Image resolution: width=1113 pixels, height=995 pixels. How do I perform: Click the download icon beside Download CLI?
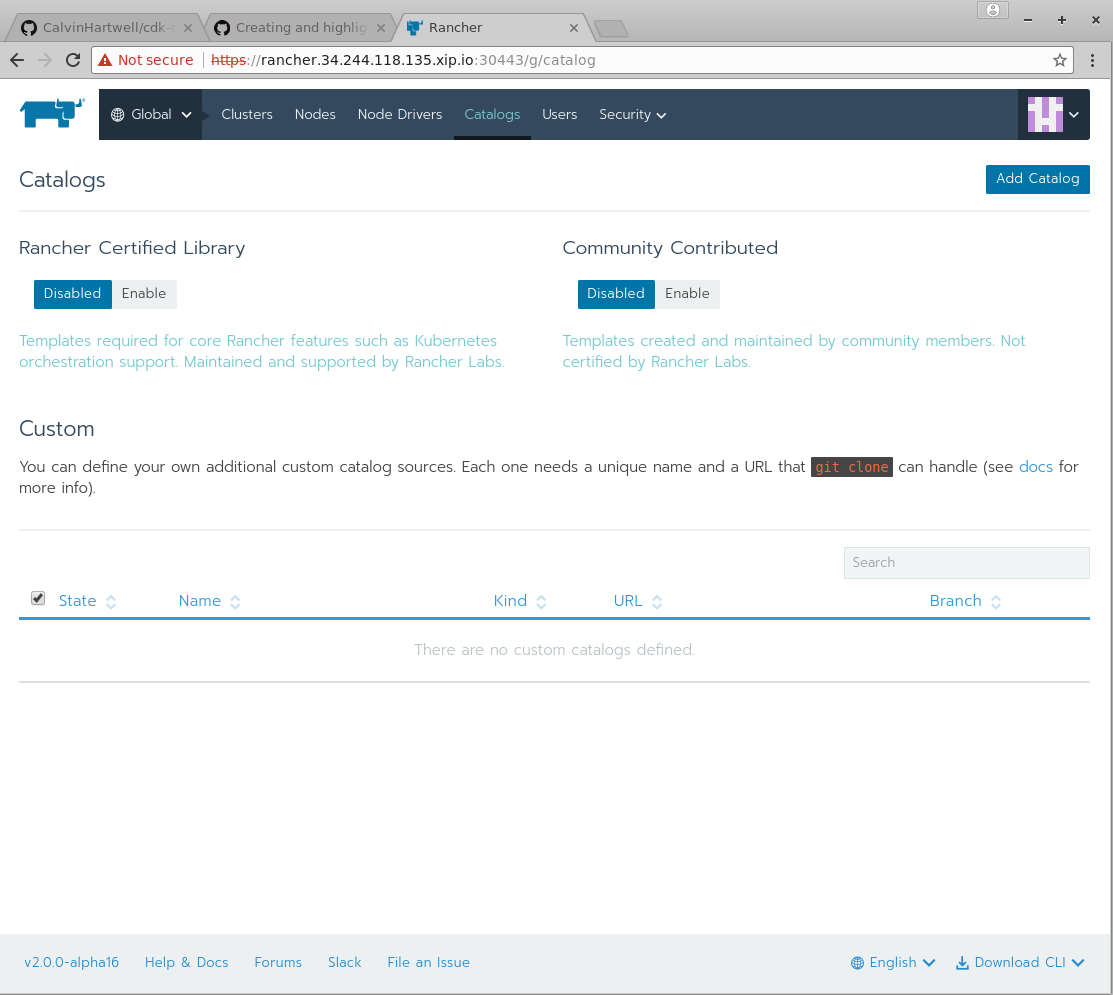coord(963,963)
